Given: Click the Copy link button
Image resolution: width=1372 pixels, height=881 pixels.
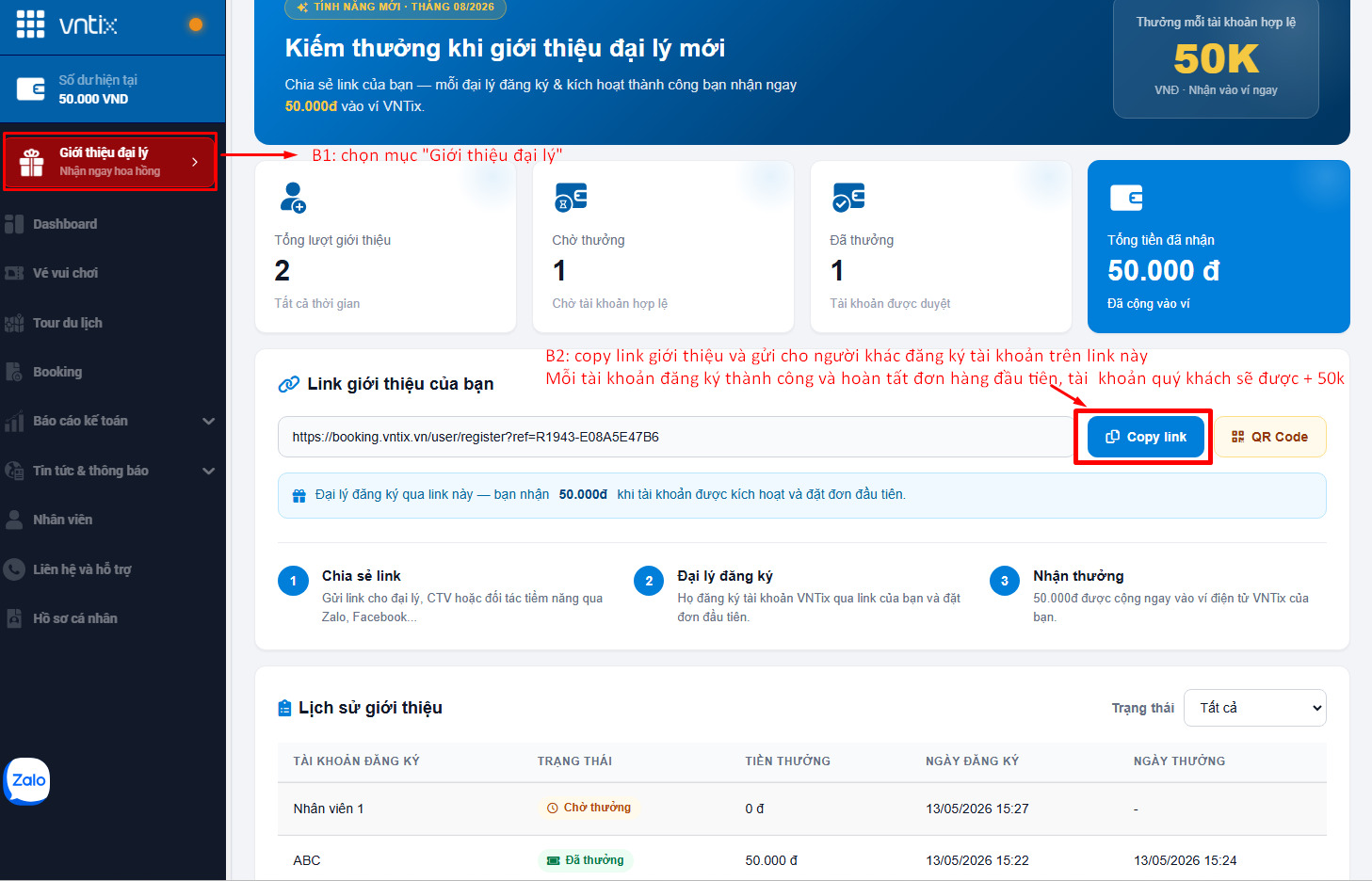Looking at the screenshot, I should pyautogui.click(x=1145, y=437).
